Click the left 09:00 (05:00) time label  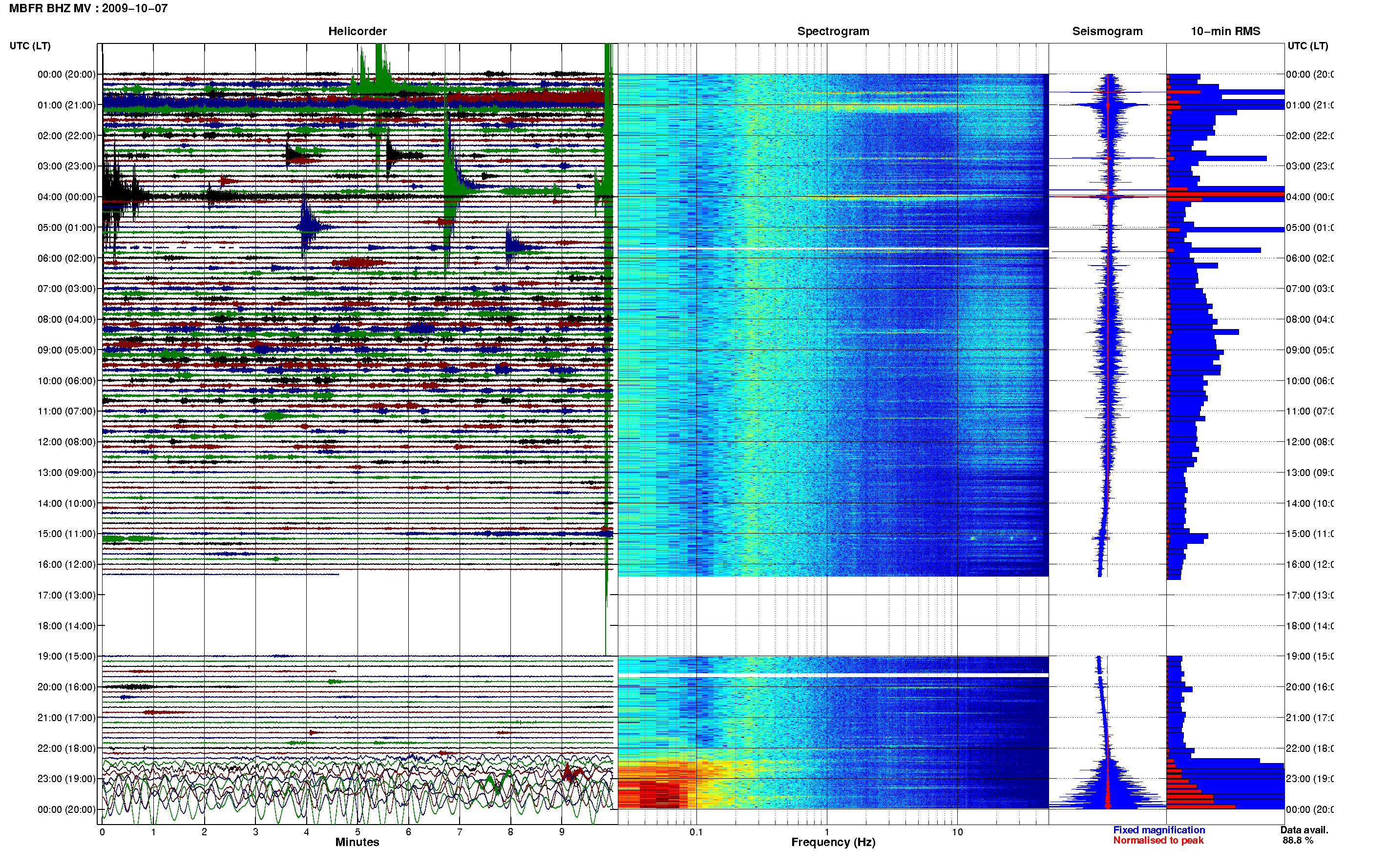pos(66,350)
